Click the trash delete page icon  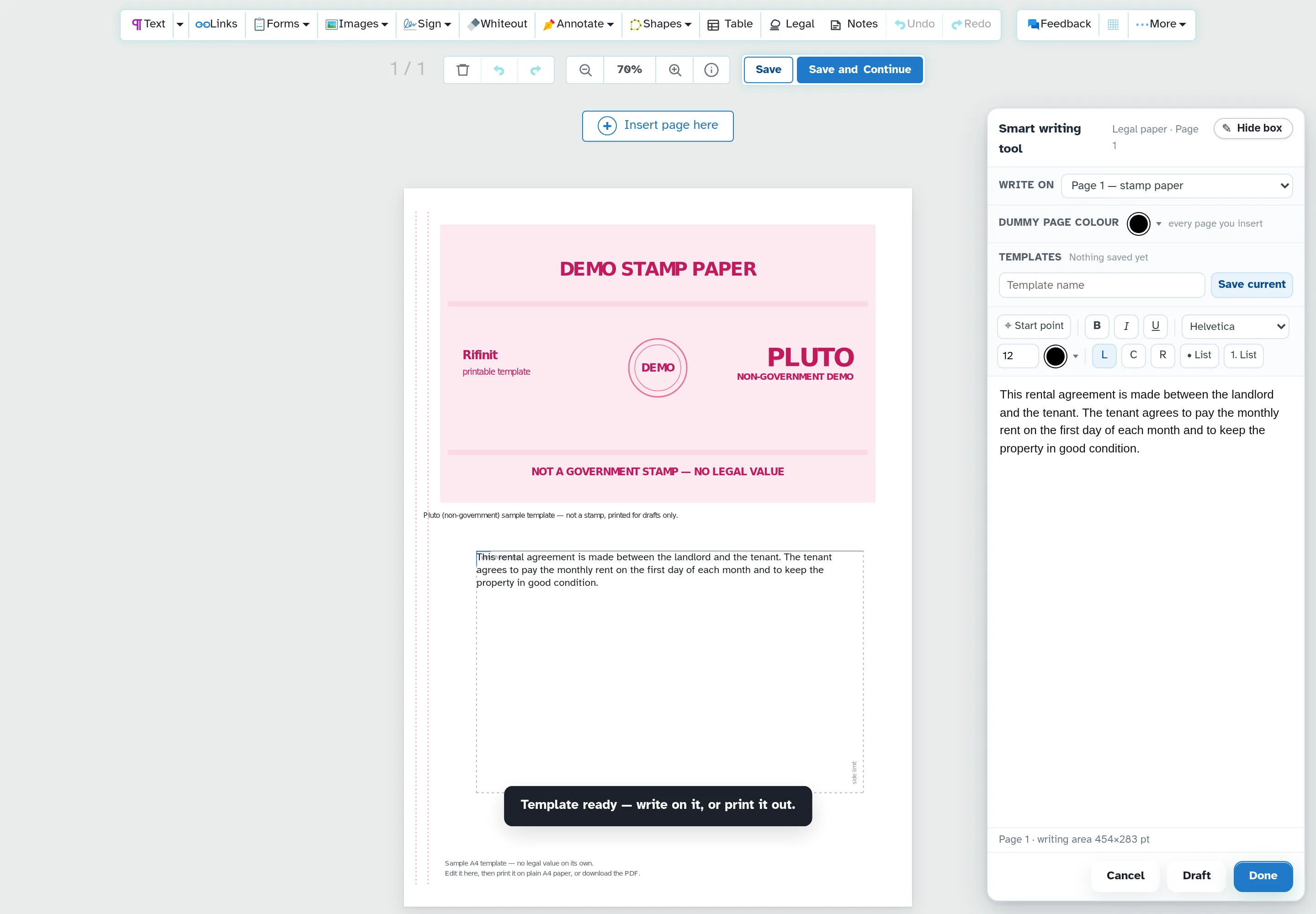(x=463, y=70)
